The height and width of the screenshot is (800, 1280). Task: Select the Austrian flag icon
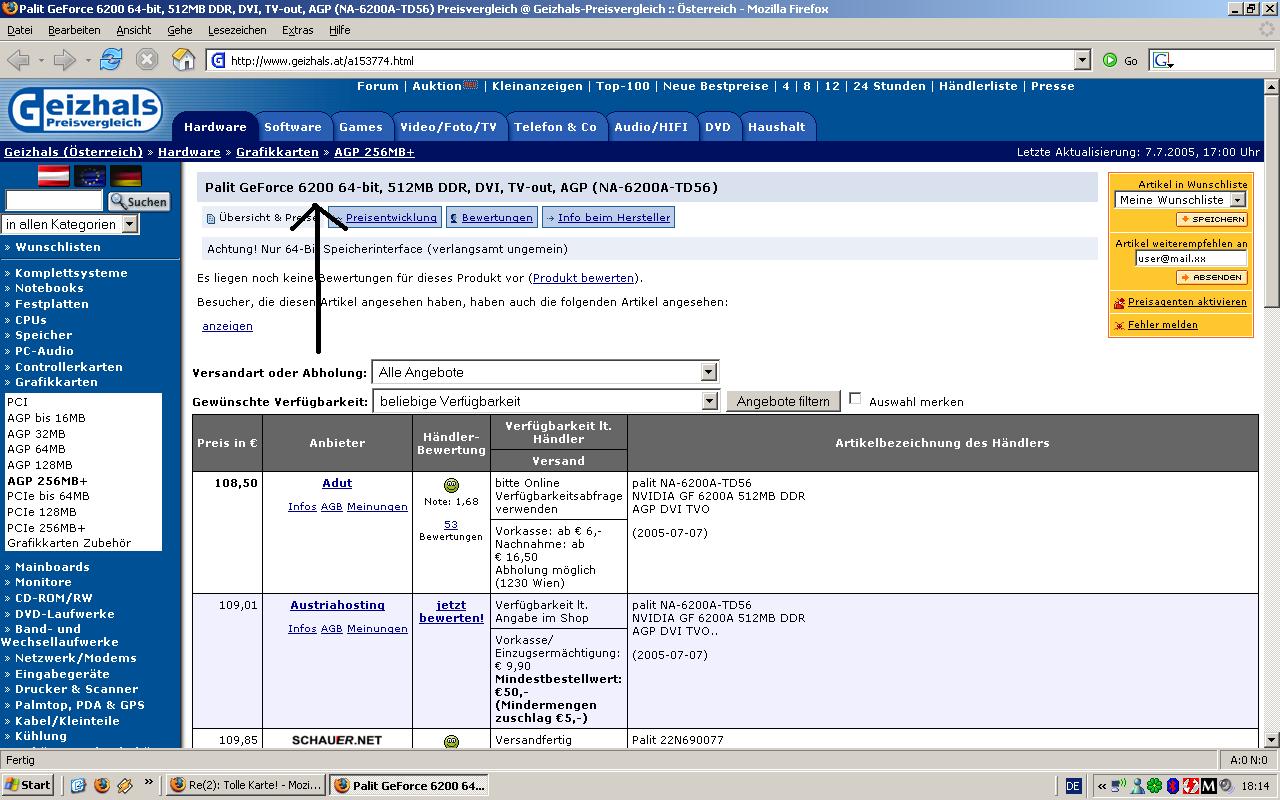(x=53, y=177)
